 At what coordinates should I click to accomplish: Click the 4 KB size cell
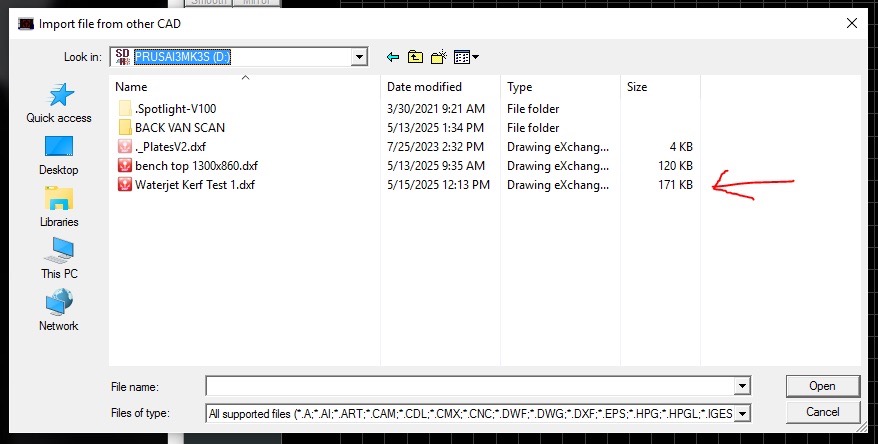[681, 147]
